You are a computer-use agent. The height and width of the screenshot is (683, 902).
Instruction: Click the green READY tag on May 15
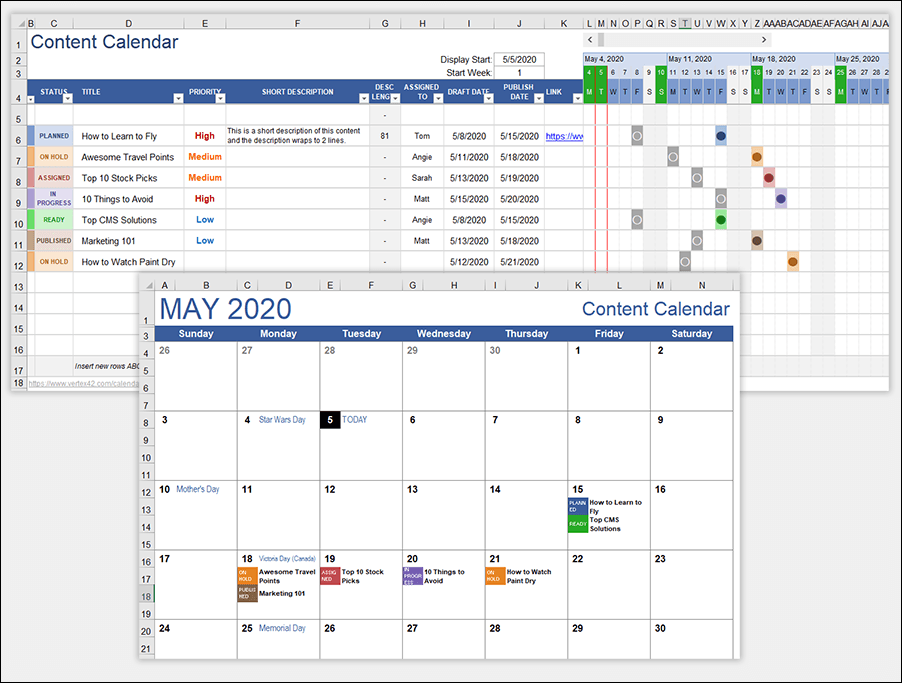[x=578, y=524]
